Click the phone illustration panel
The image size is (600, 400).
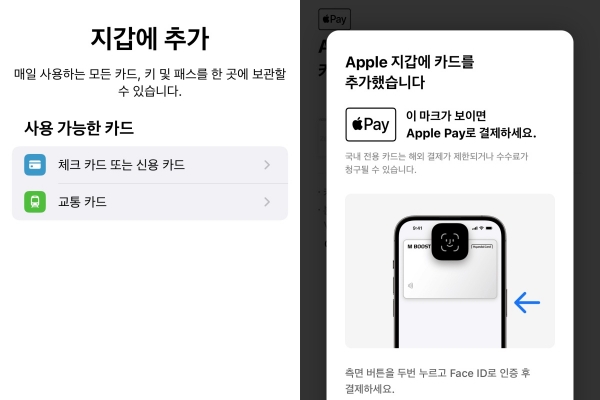click(x=450, y=271)
